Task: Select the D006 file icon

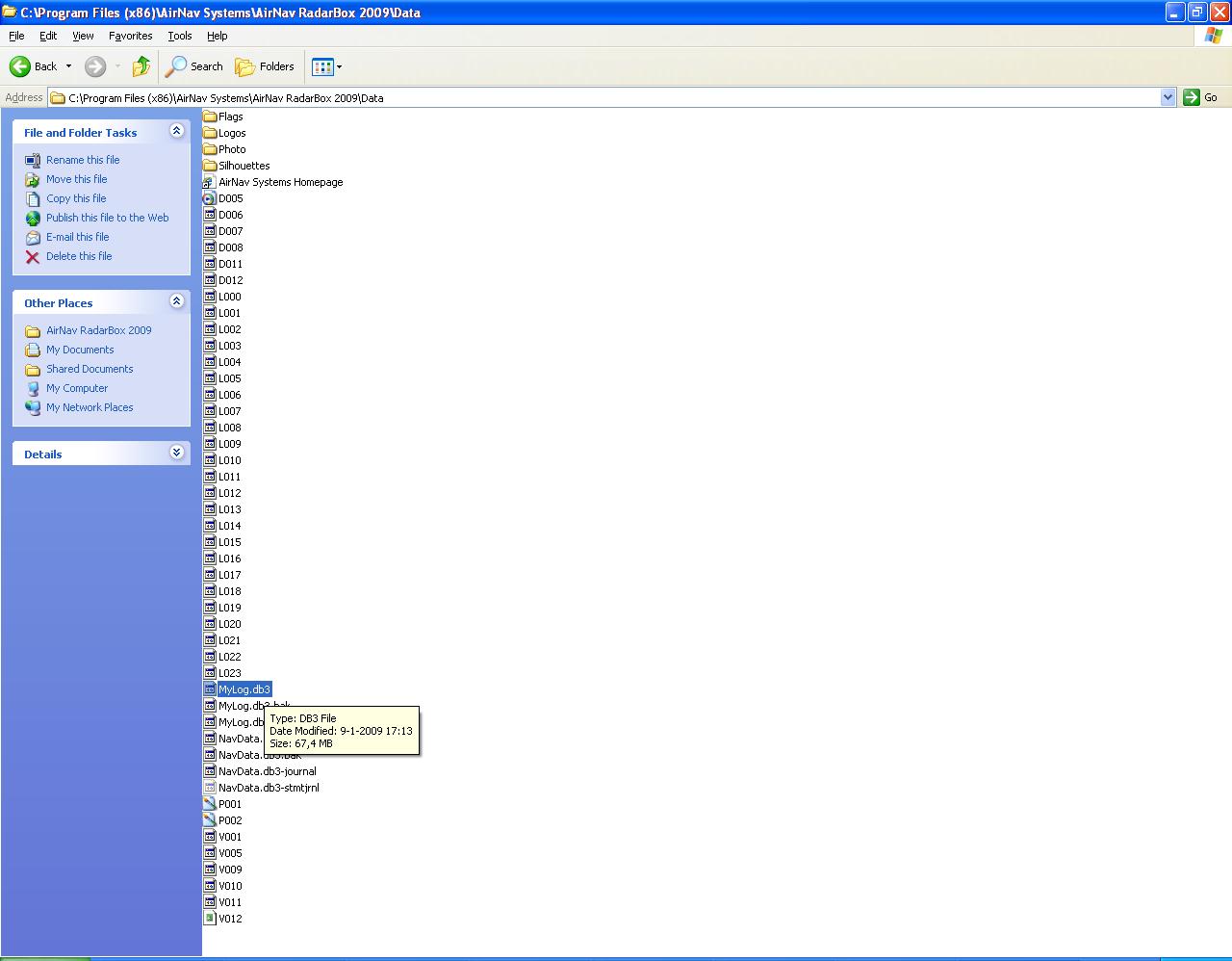Action: [x=210, y=215]
